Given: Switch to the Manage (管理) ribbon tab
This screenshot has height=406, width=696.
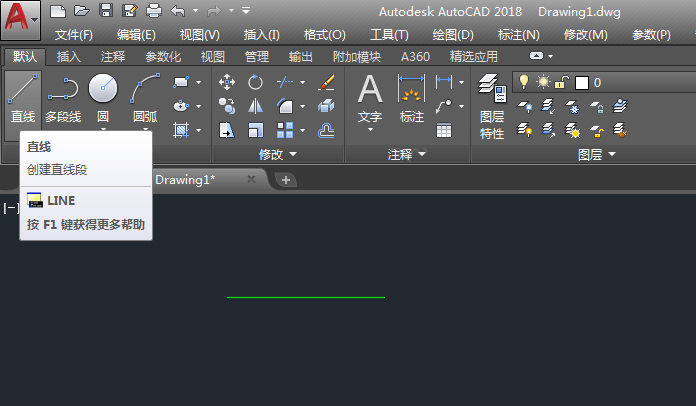Looking at the screenshot, I should coord(257,56).
